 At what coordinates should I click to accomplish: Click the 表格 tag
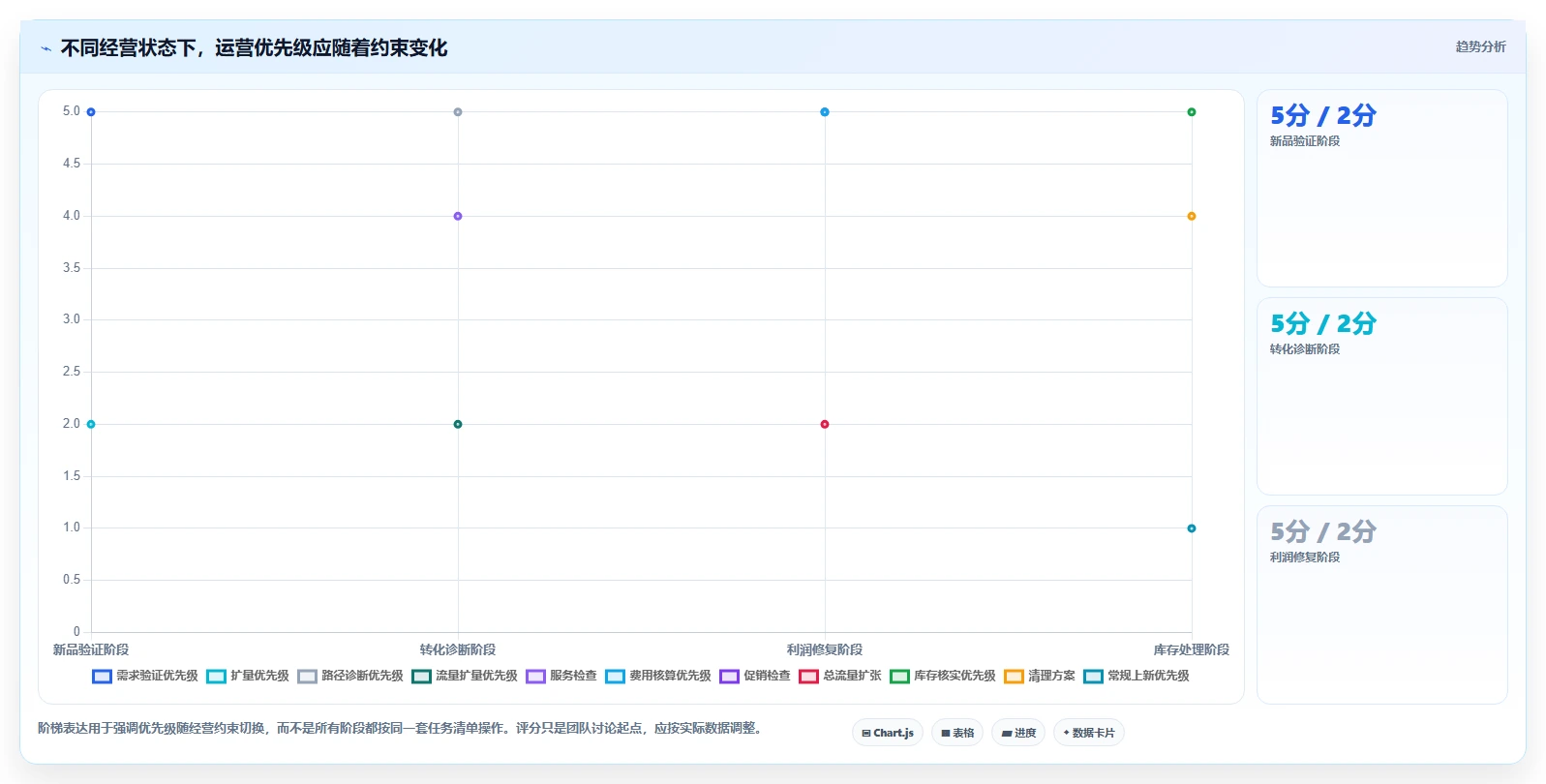tap(957, 733)
